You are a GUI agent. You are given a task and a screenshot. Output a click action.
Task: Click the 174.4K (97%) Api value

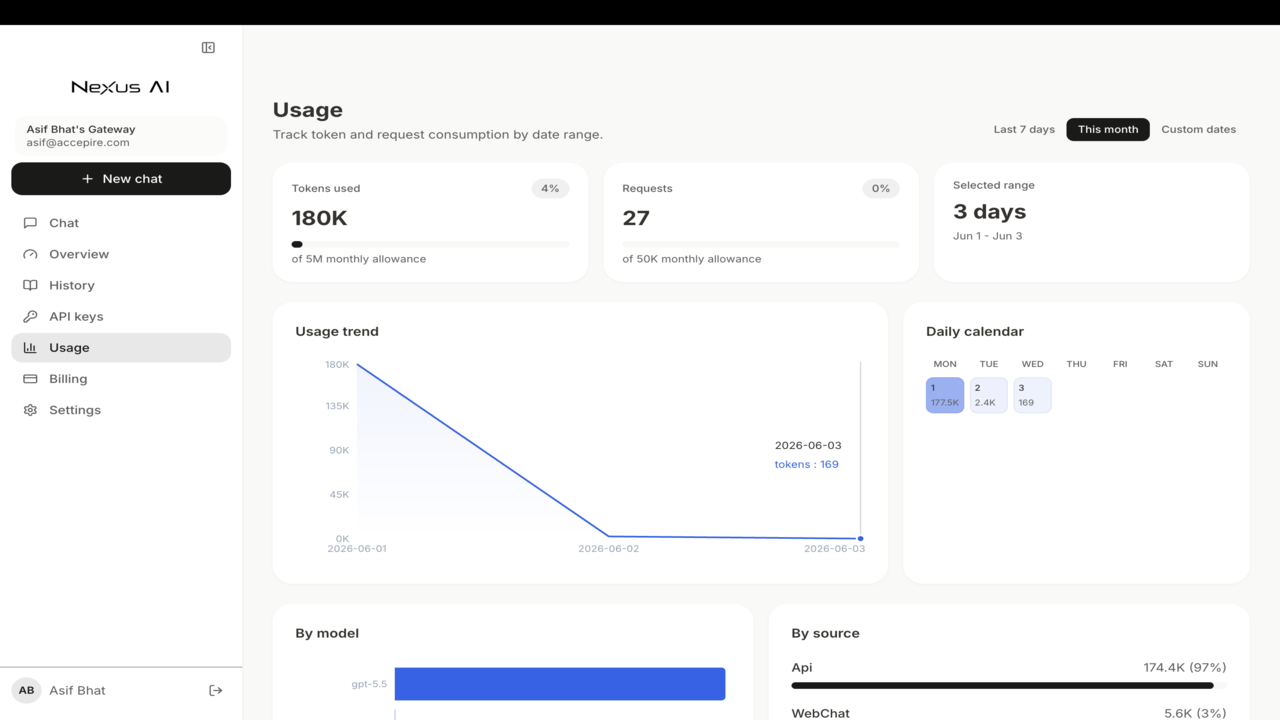[x=1185, y=667]
